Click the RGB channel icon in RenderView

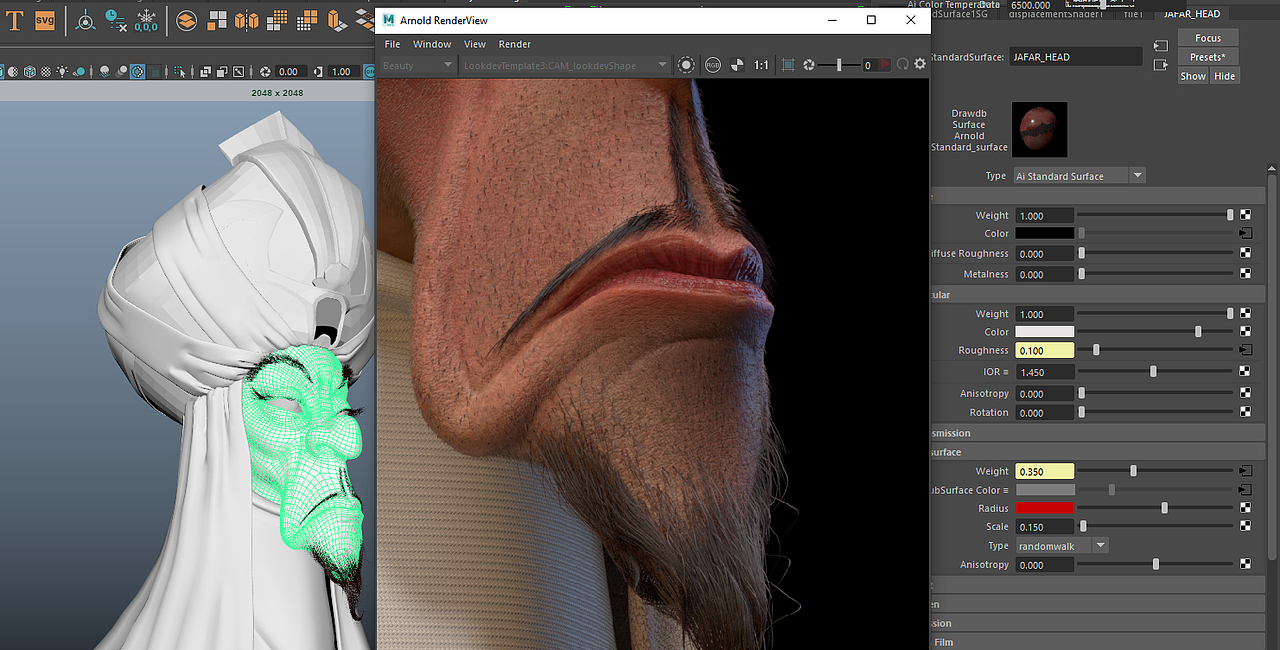point(712,65)
